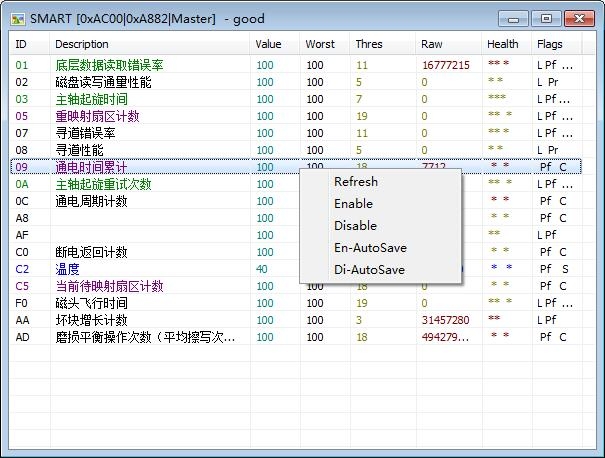Click threshold 7 in row 03
605x458 pixels.
pyautogui.click(x=359, y=99)
